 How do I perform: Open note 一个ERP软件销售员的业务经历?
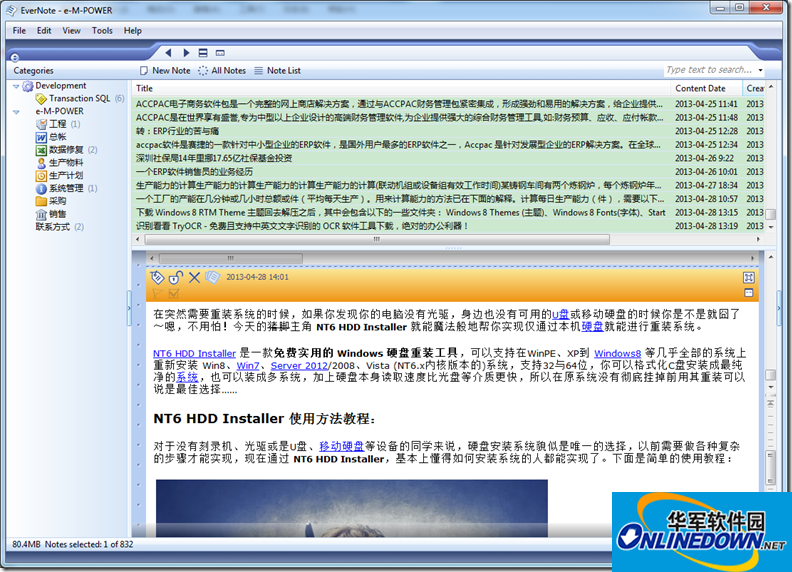(x=194, y=172)
